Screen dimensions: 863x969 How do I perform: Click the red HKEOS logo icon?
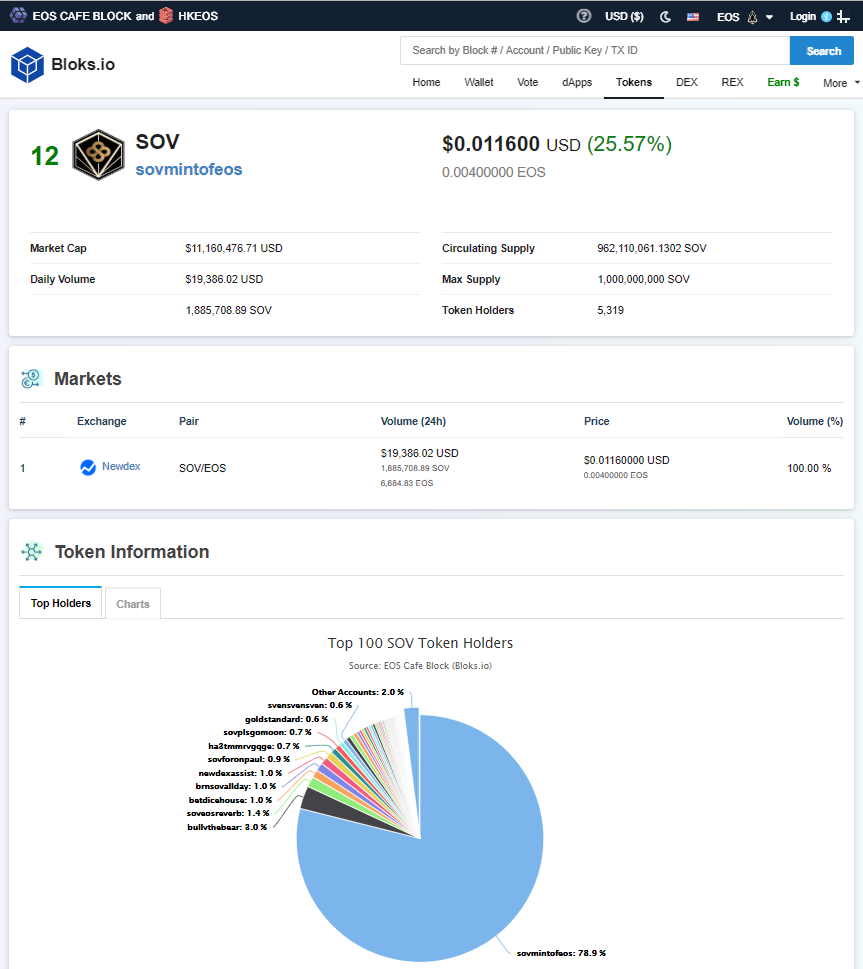168,16
